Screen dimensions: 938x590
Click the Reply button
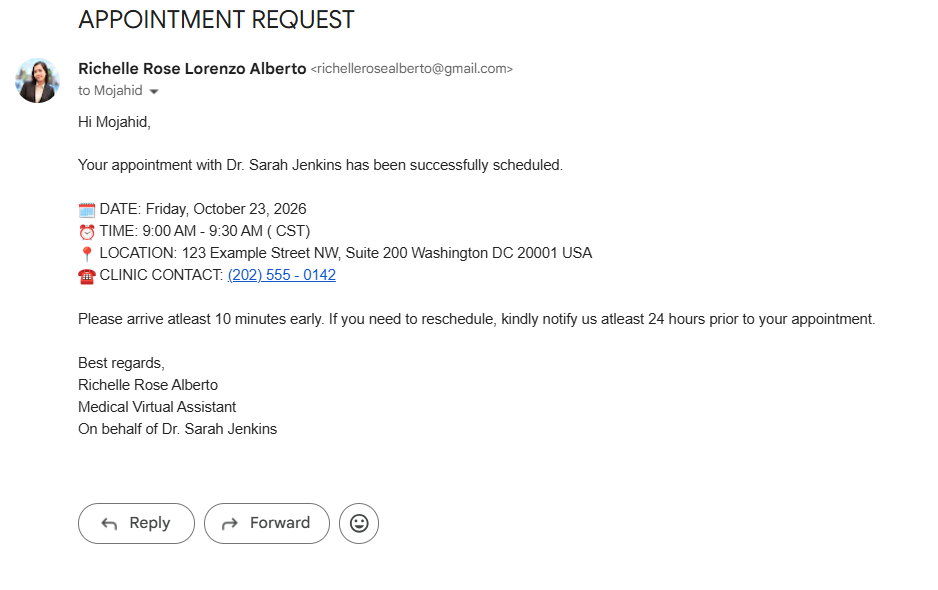coord(136,524)
